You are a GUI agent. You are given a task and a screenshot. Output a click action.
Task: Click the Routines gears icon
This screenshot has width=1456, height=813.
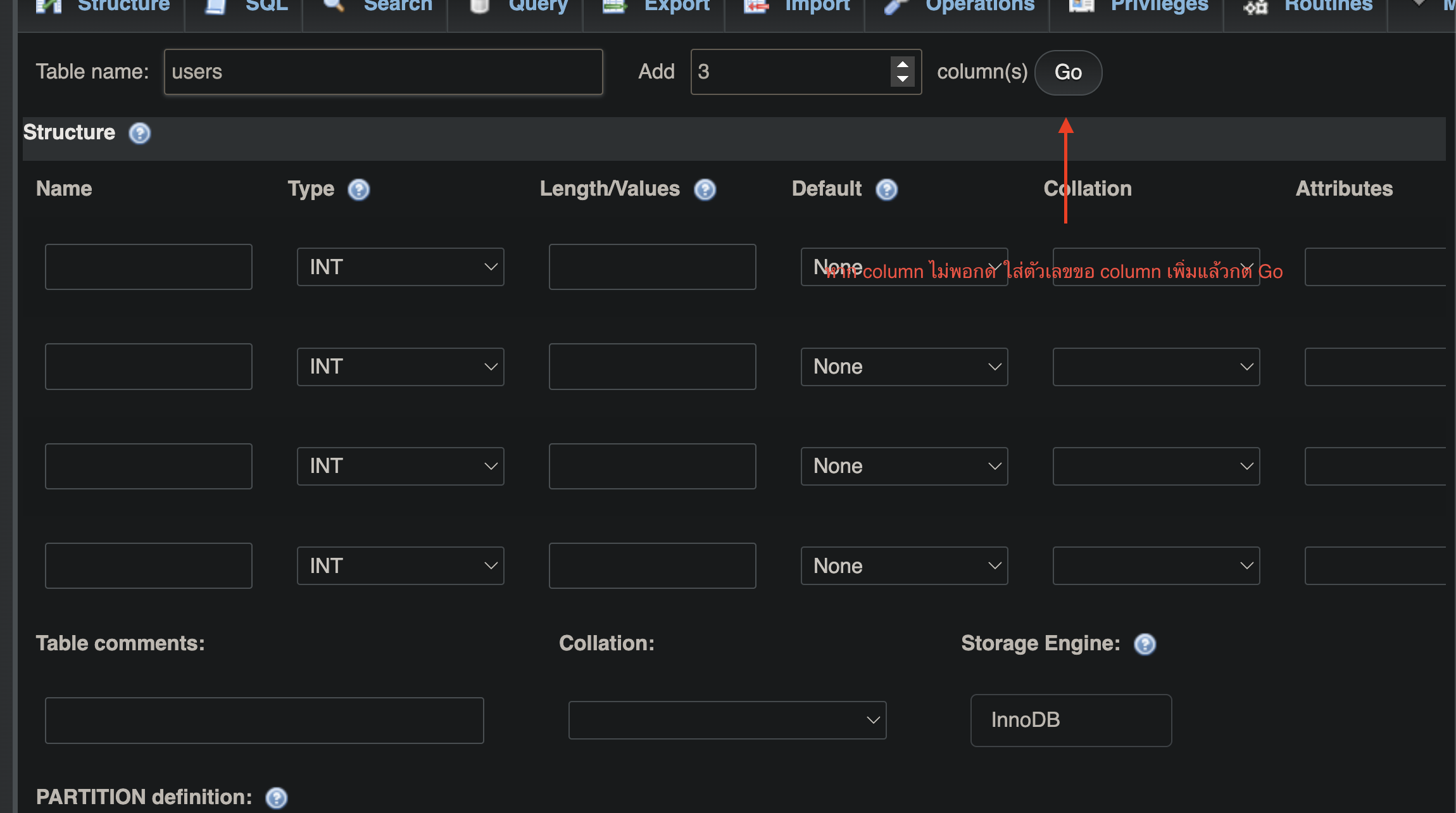(x=1255, y=6)
